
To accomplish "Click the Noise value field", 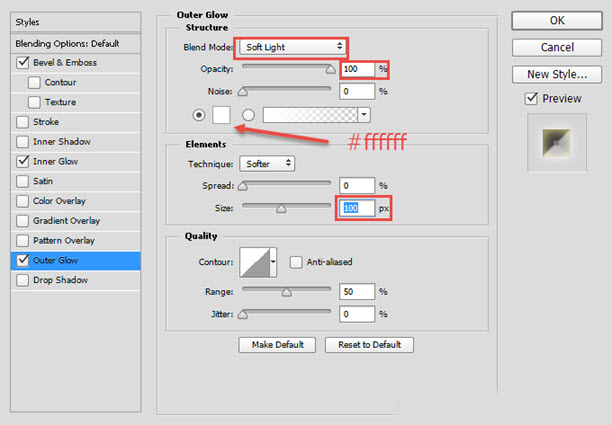I will point(357,92).
